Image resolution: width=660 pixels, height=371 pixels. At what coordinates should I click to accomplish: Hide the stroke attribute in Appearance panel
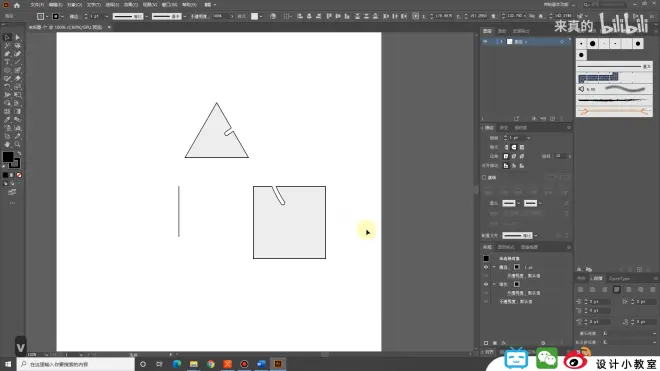[486, 267]
